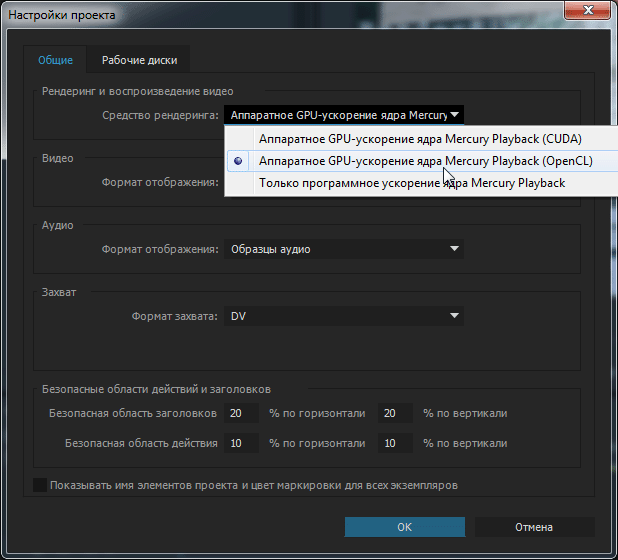Open the Рабочие диски tab
The width and height of the screenshot is (618, 560).
(139, 60)
